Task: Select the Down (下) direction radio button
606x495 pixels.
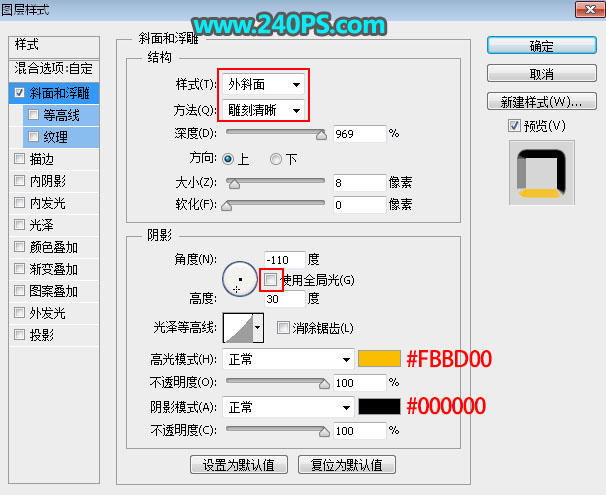Action: pyautogui.click(x=276, y=159)
